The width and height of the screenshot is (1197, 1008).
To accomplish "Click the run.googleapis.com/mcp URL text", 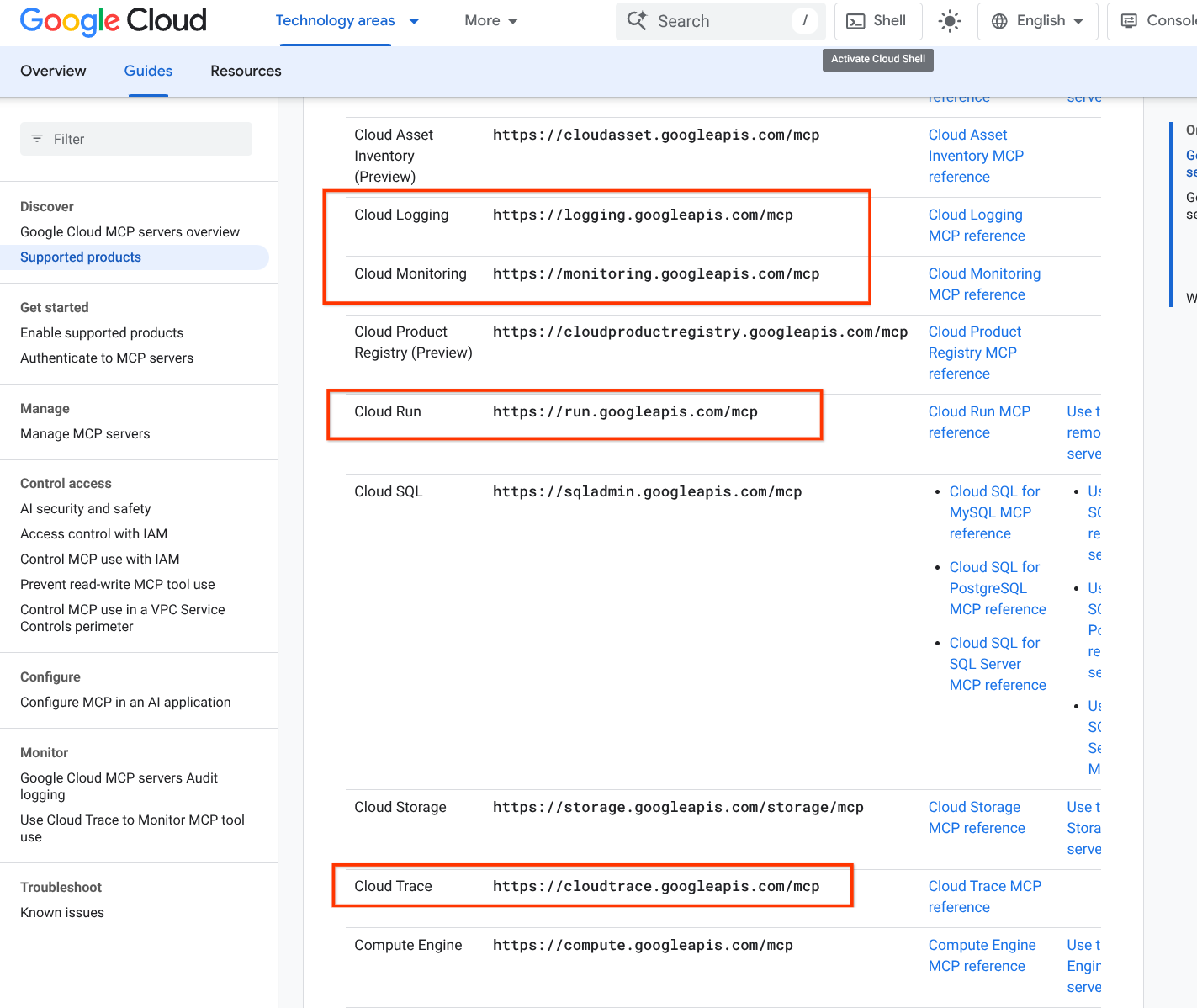I will pos(625,411).
